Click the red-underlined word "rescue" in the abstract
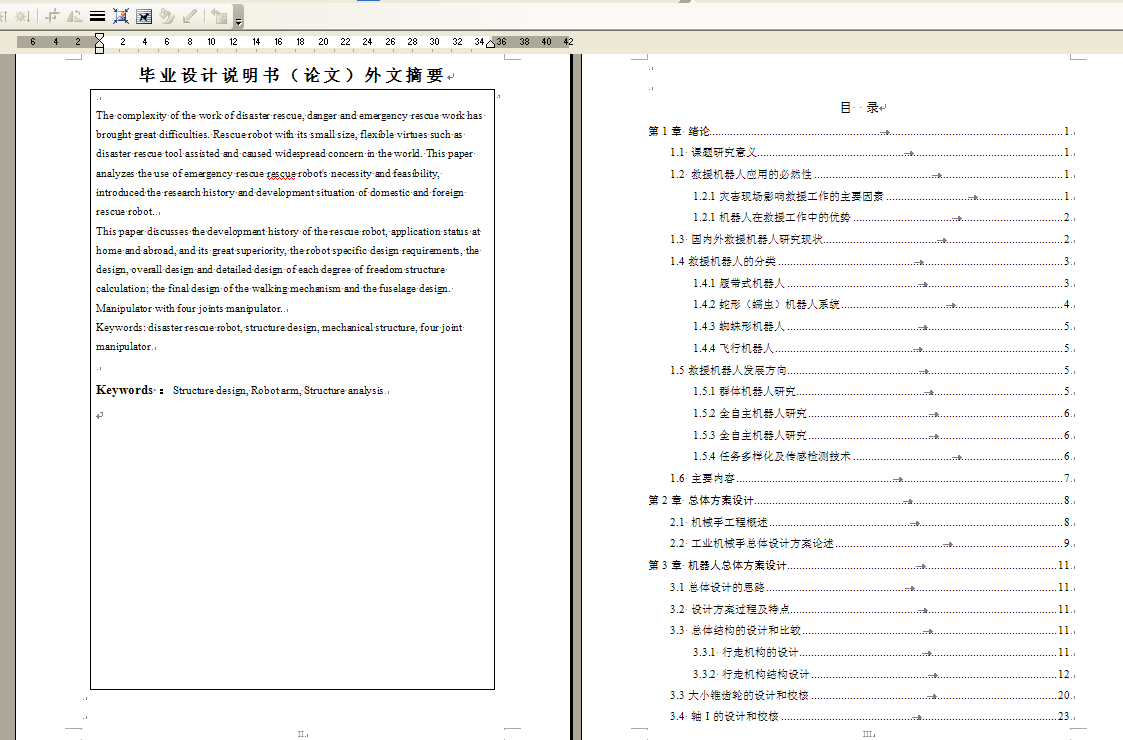Image resolution: width=1123 pixels, height=740 pixels. pos(281,173)
